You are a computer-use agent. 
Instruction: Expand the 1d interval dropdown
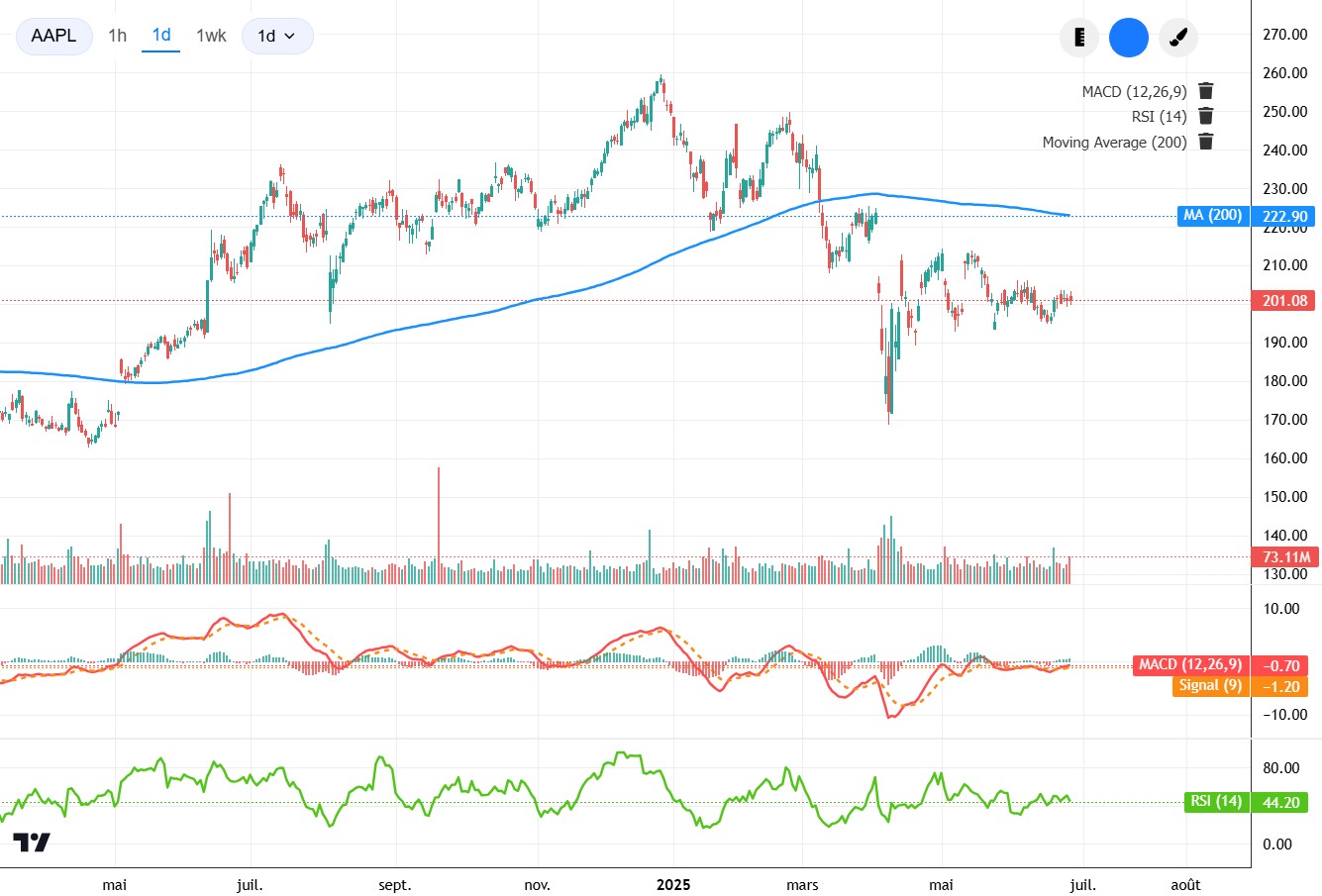click(x=277, y=36)
